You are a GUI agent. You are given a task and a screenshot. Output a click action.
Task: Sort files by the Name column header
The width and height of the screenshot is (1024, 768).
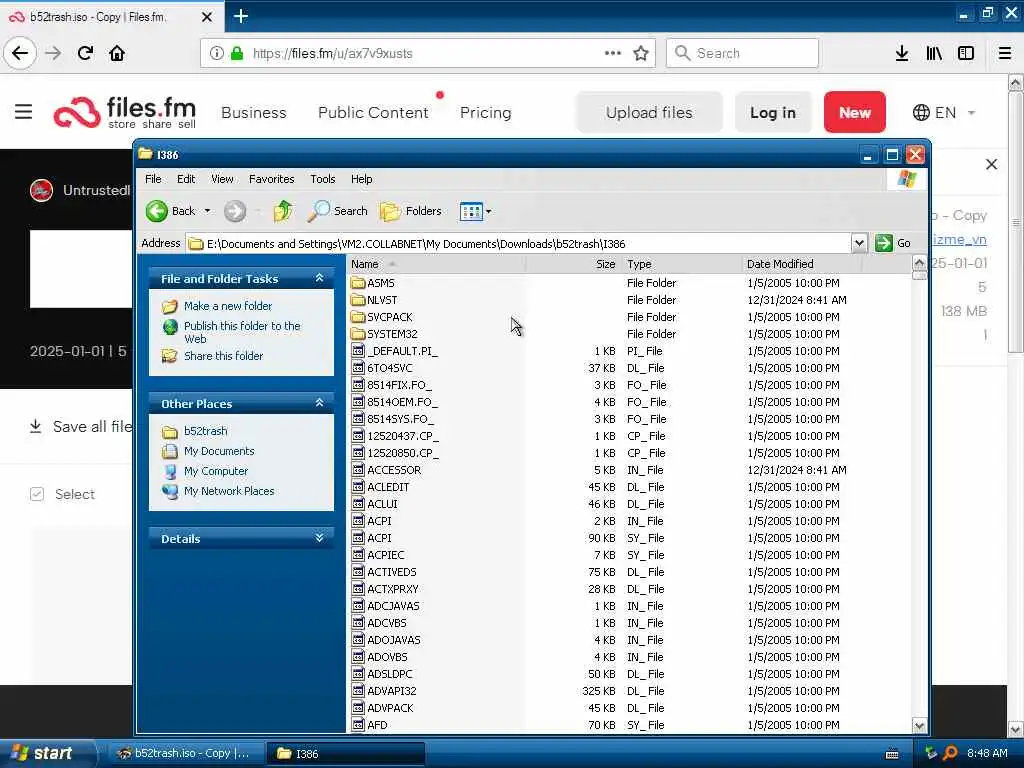(436, 264)
